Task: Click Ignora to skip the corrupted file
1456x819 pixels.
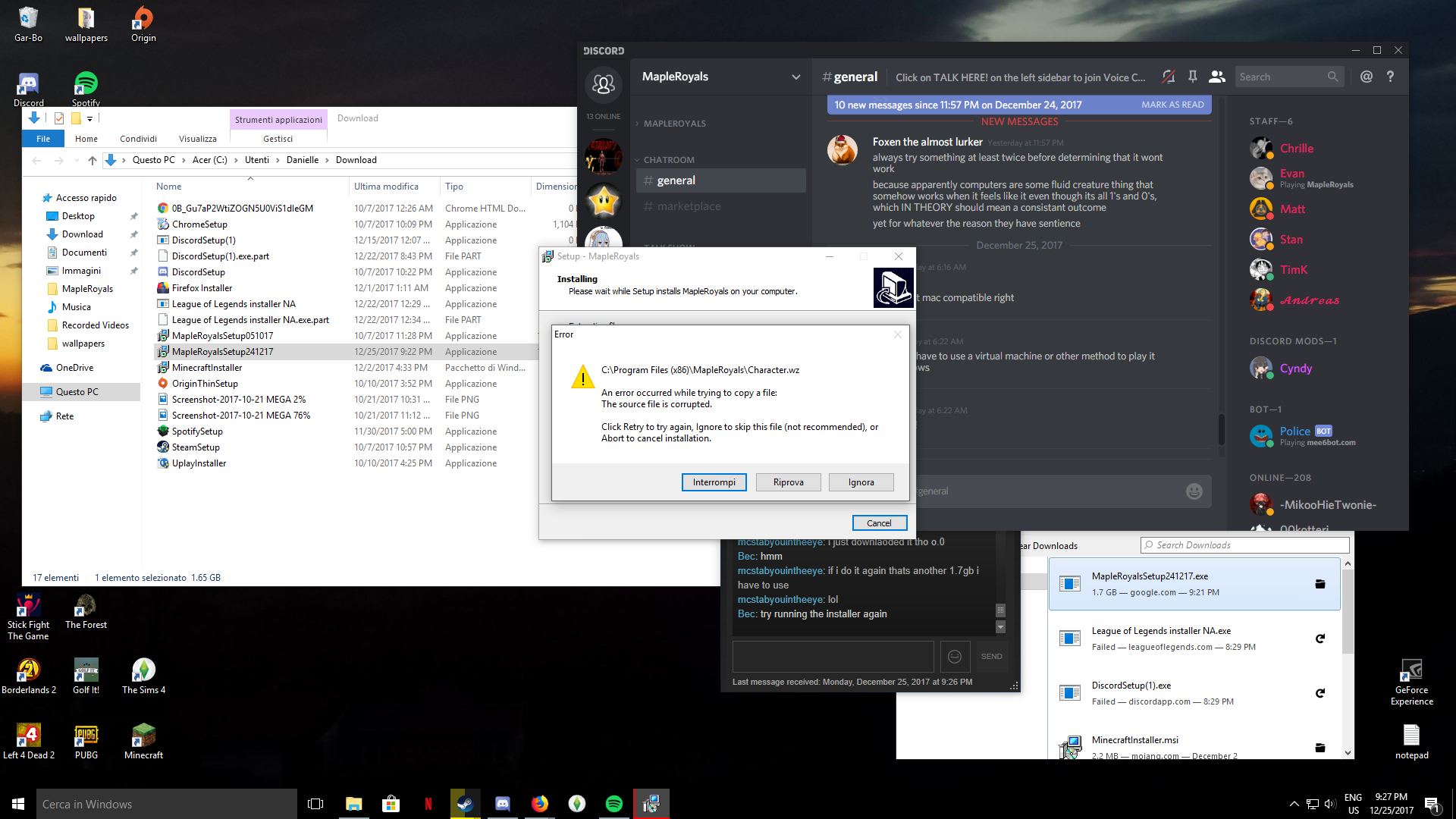Action: pos(861,482)
